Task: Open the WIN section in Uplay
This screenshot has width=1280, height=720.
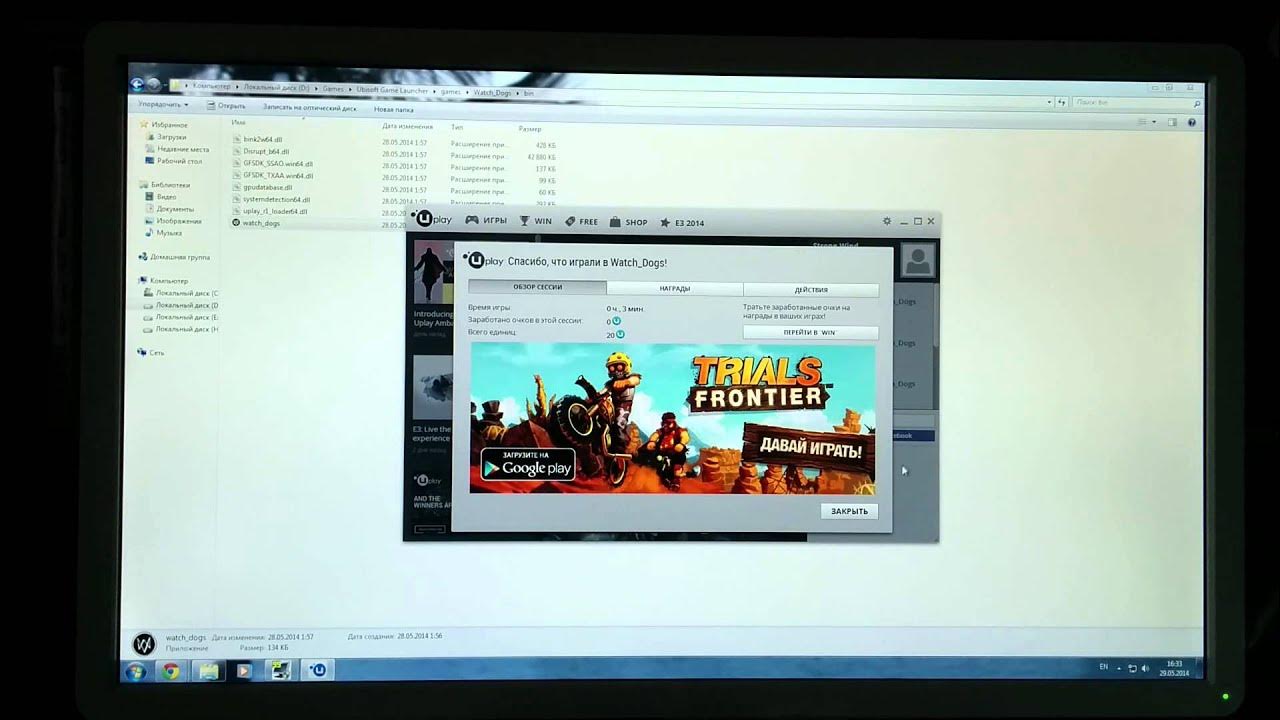Action: click(x=536, y=221)
